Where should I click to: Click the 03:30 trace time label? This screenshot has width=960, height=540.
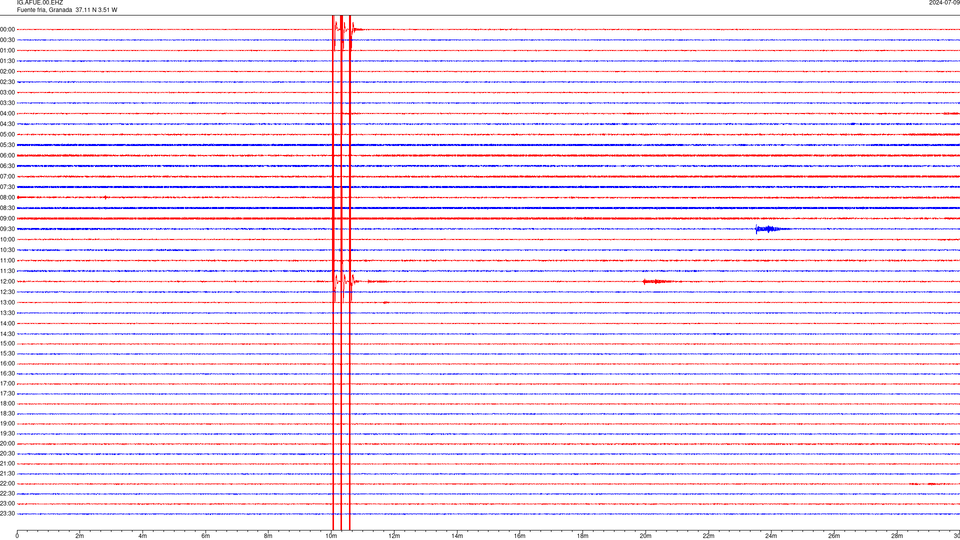point(7,103)
